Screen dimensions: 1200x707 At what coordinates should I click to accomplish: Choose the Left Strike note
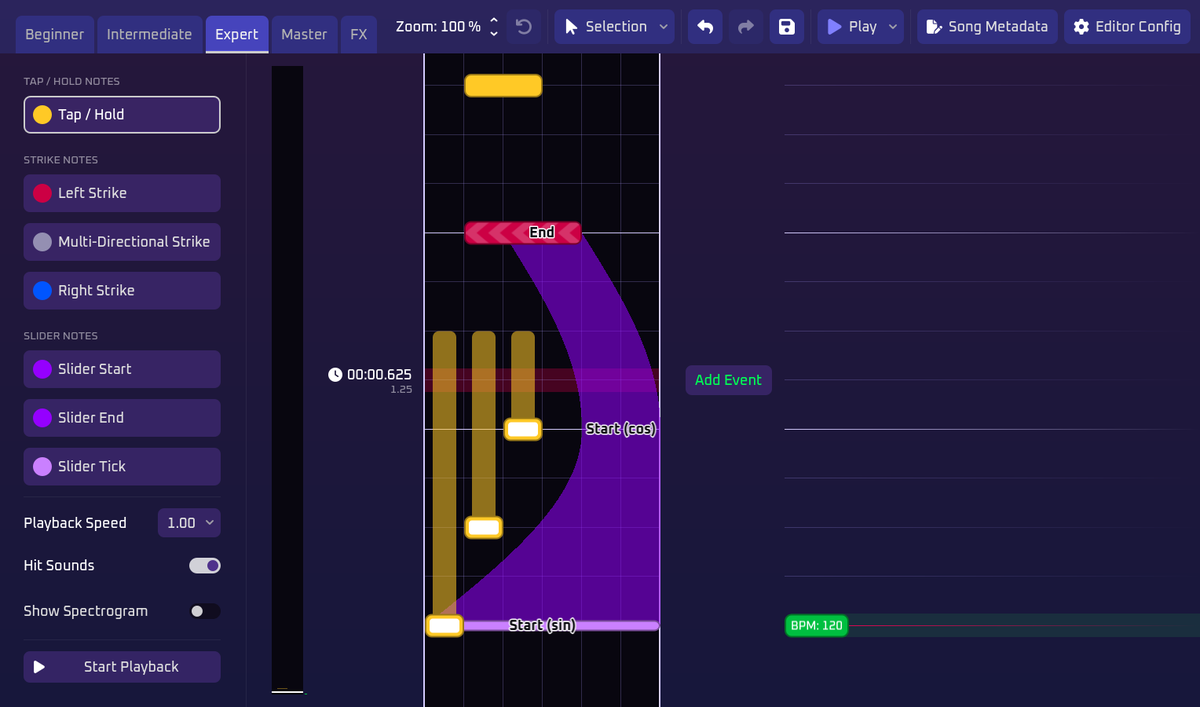coord(122,193)
